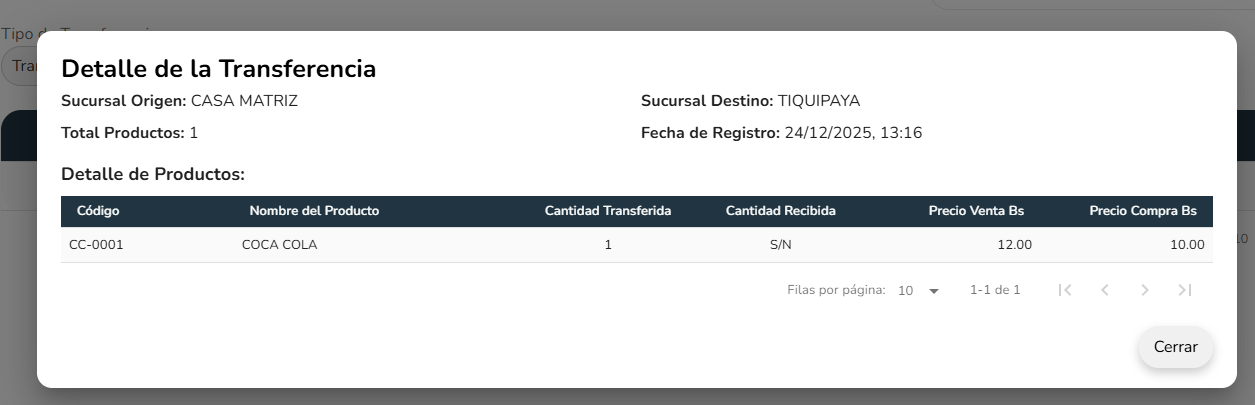This screenshot has width=1255, height=405.
Task: Sort by the Precio Venta Bs header
Action: point(975,211)
